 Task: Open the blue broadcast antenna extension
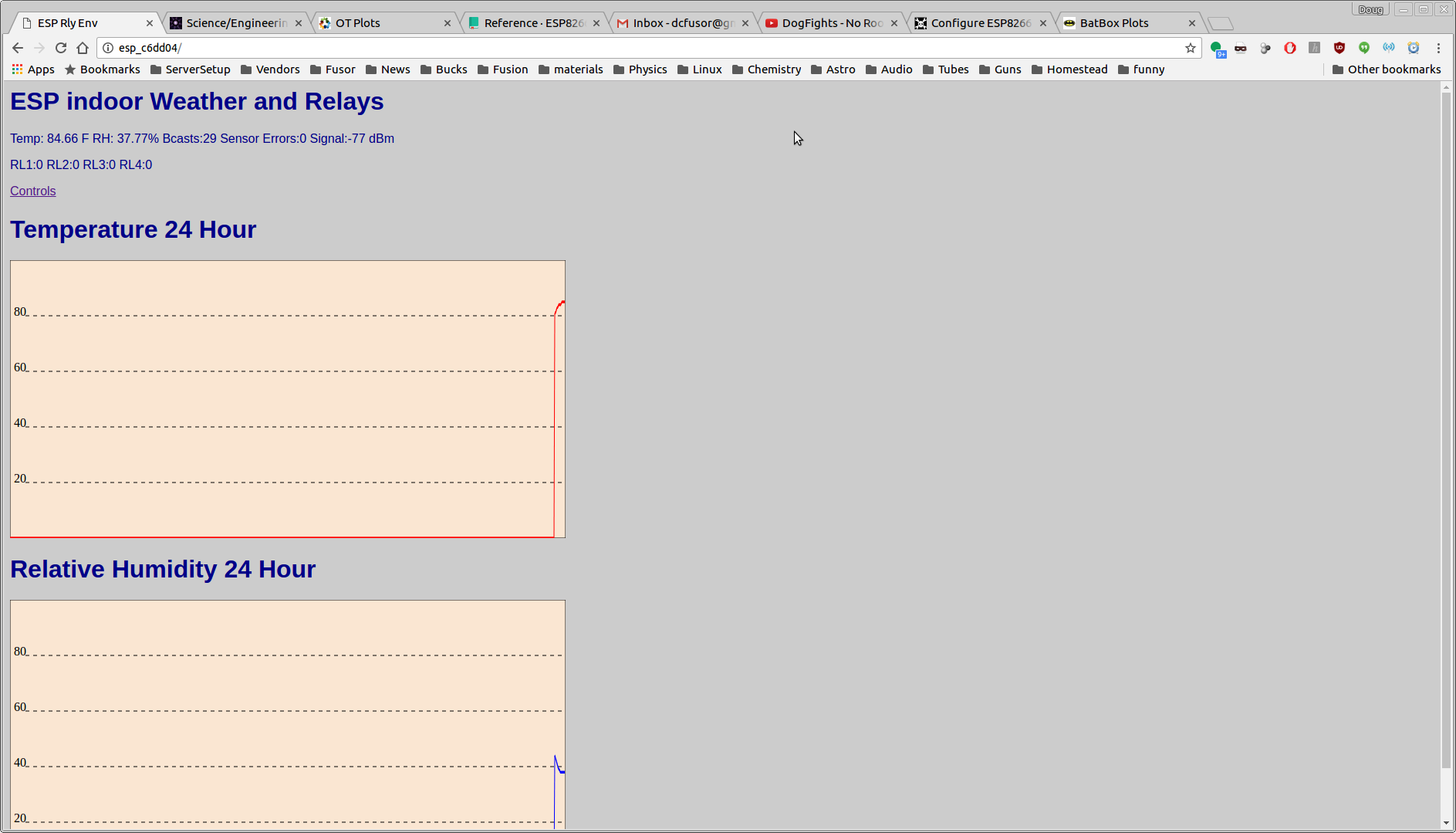coord(1389,48)
